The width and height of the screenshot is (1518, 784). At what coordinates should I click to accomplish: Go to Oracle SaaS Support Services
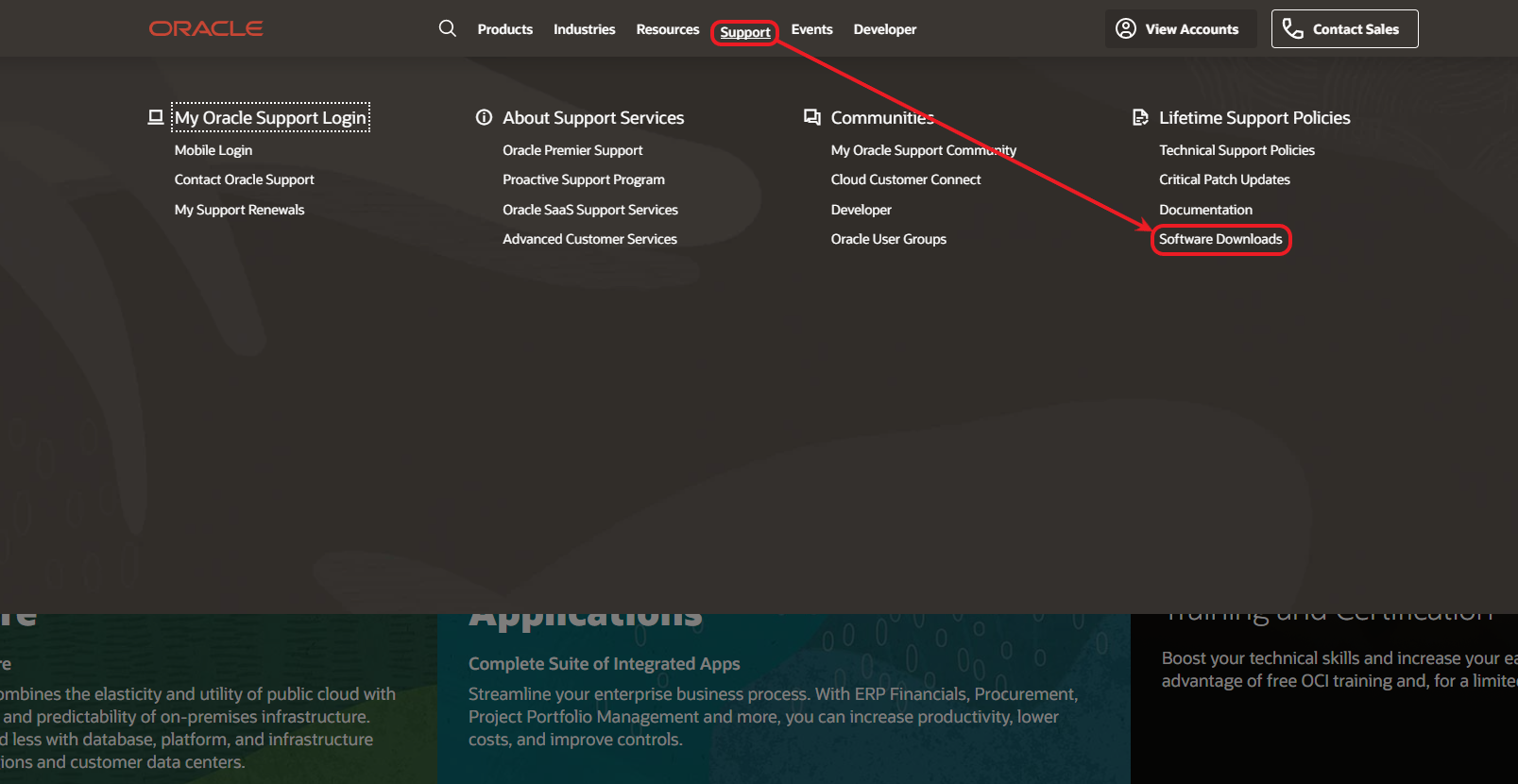point(590,210)
